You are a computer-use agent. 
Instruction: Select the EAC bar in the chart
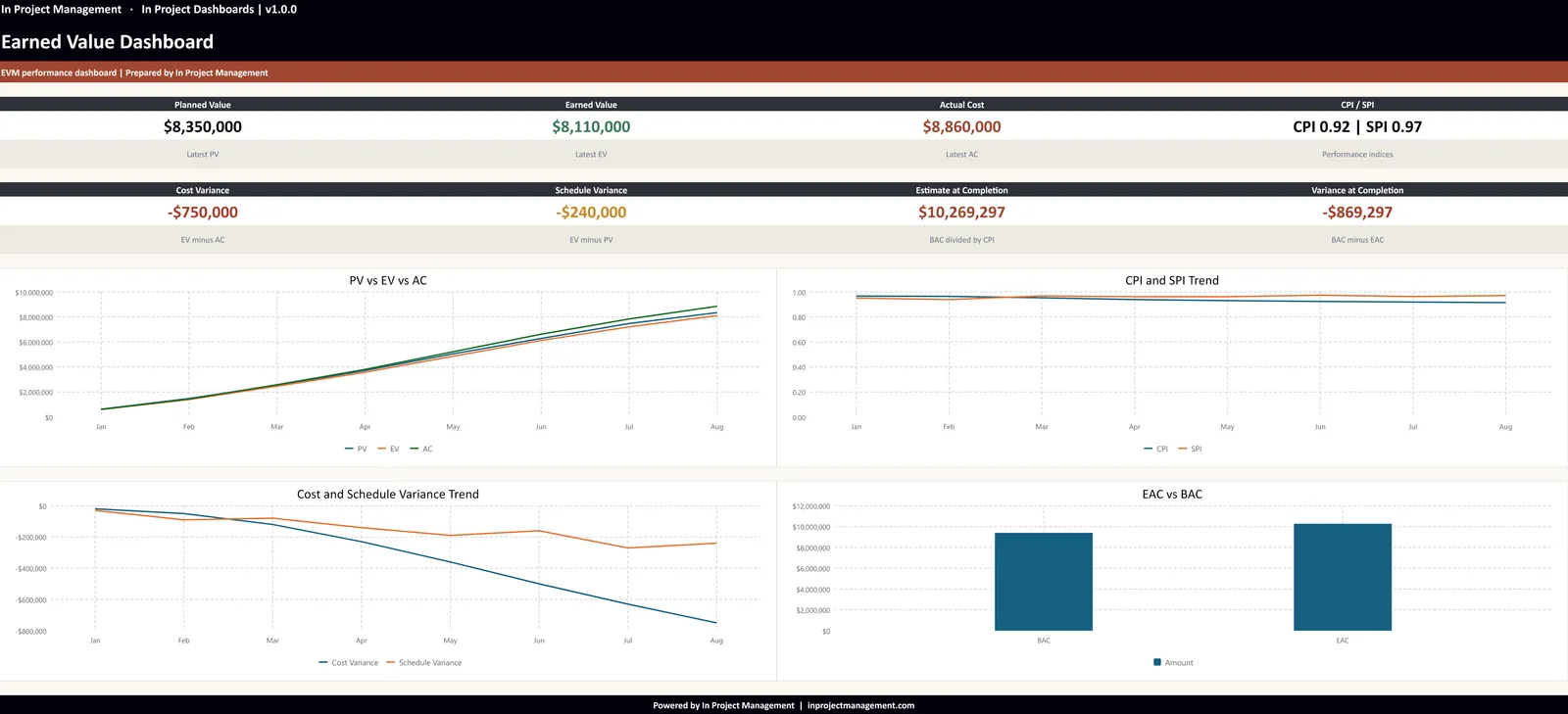(x=1343, y=577)
